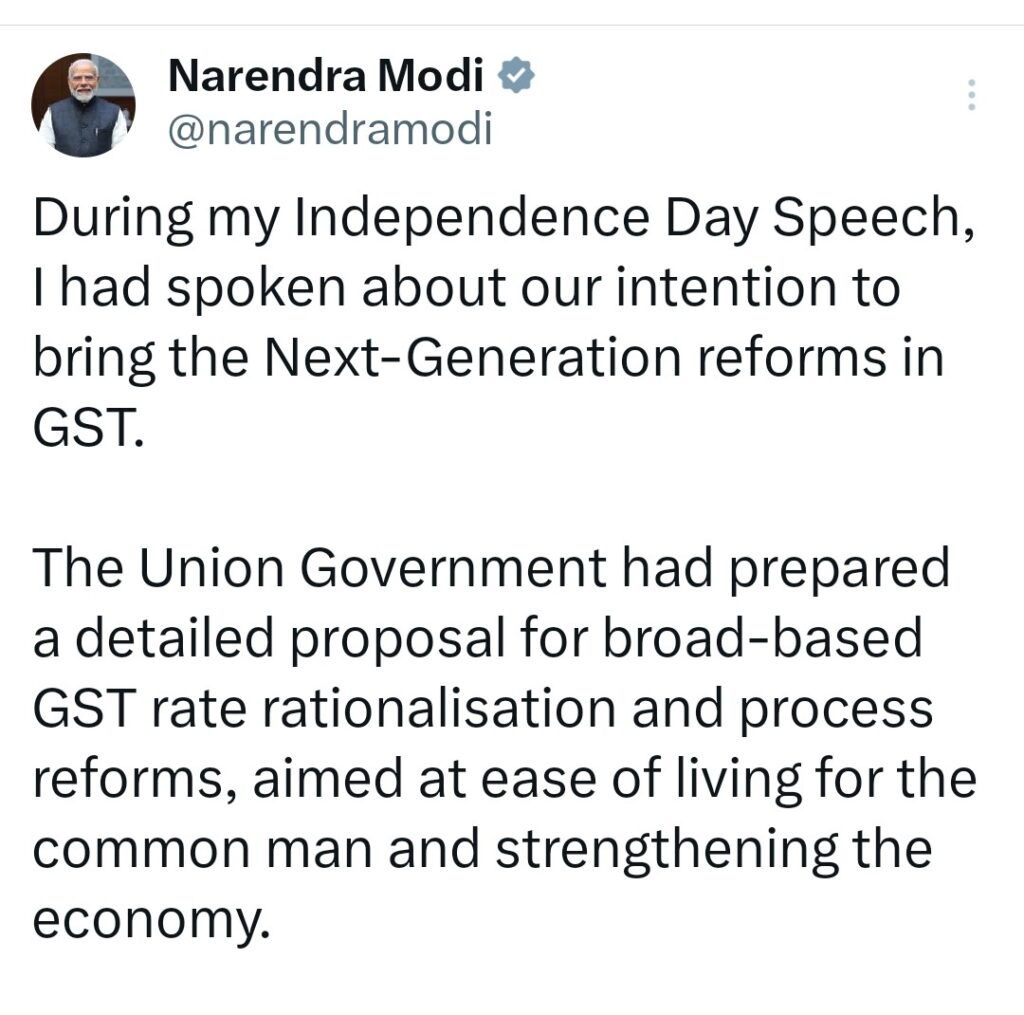Click the line "I had spoken about our intention to"
This screenshot has height=1015, width=1024.
click(x=466, y=289)
